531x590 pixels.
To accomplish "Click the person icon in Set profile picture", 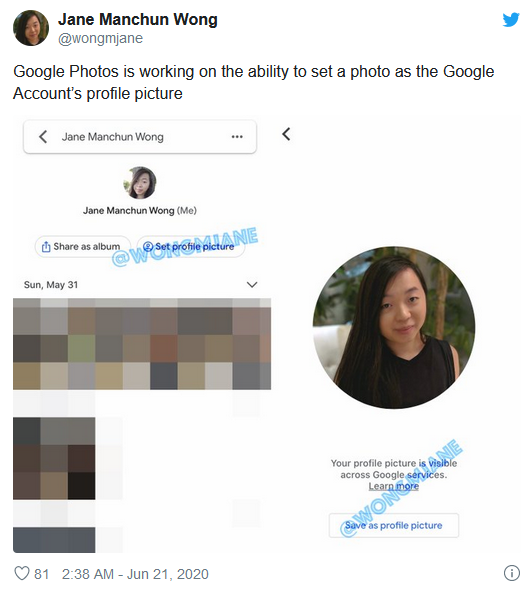I will point(148,246).
